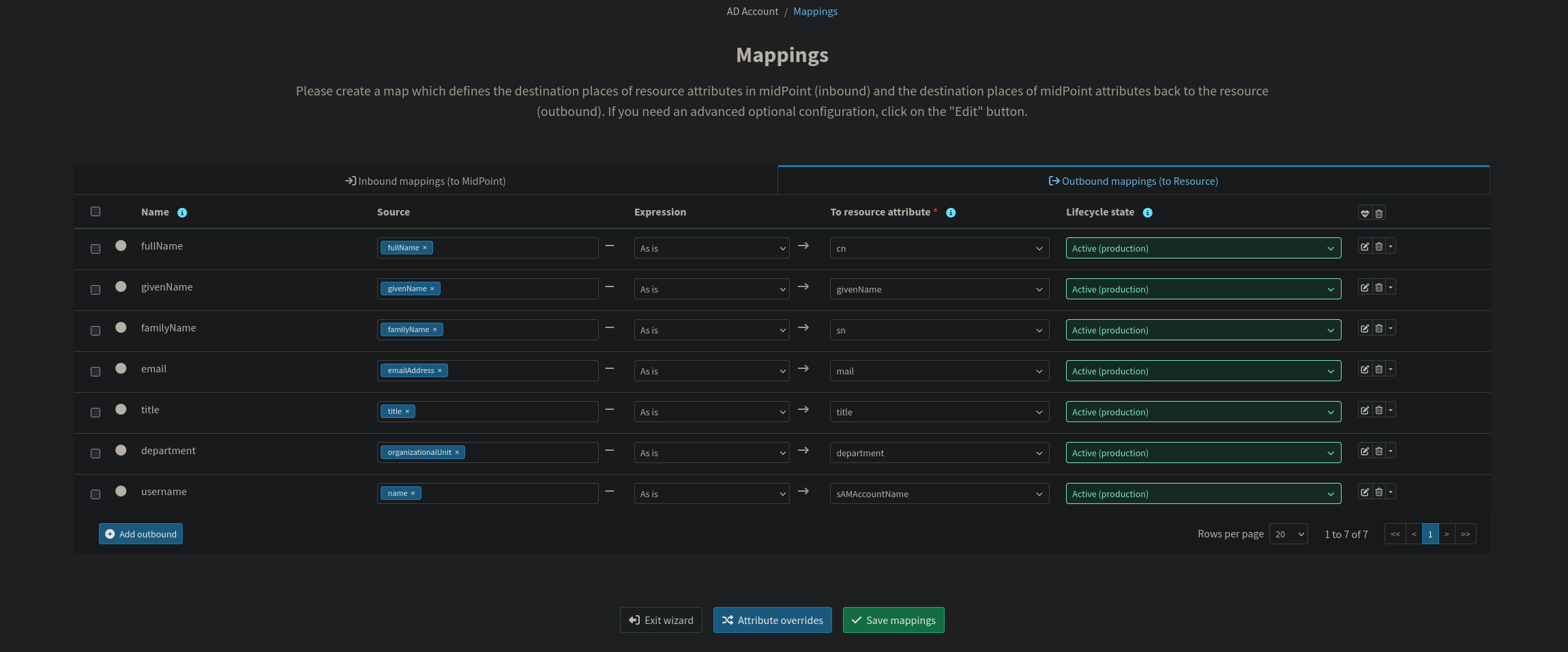
Task: Delete the givenName mapping row
Action: (1379, 288)
